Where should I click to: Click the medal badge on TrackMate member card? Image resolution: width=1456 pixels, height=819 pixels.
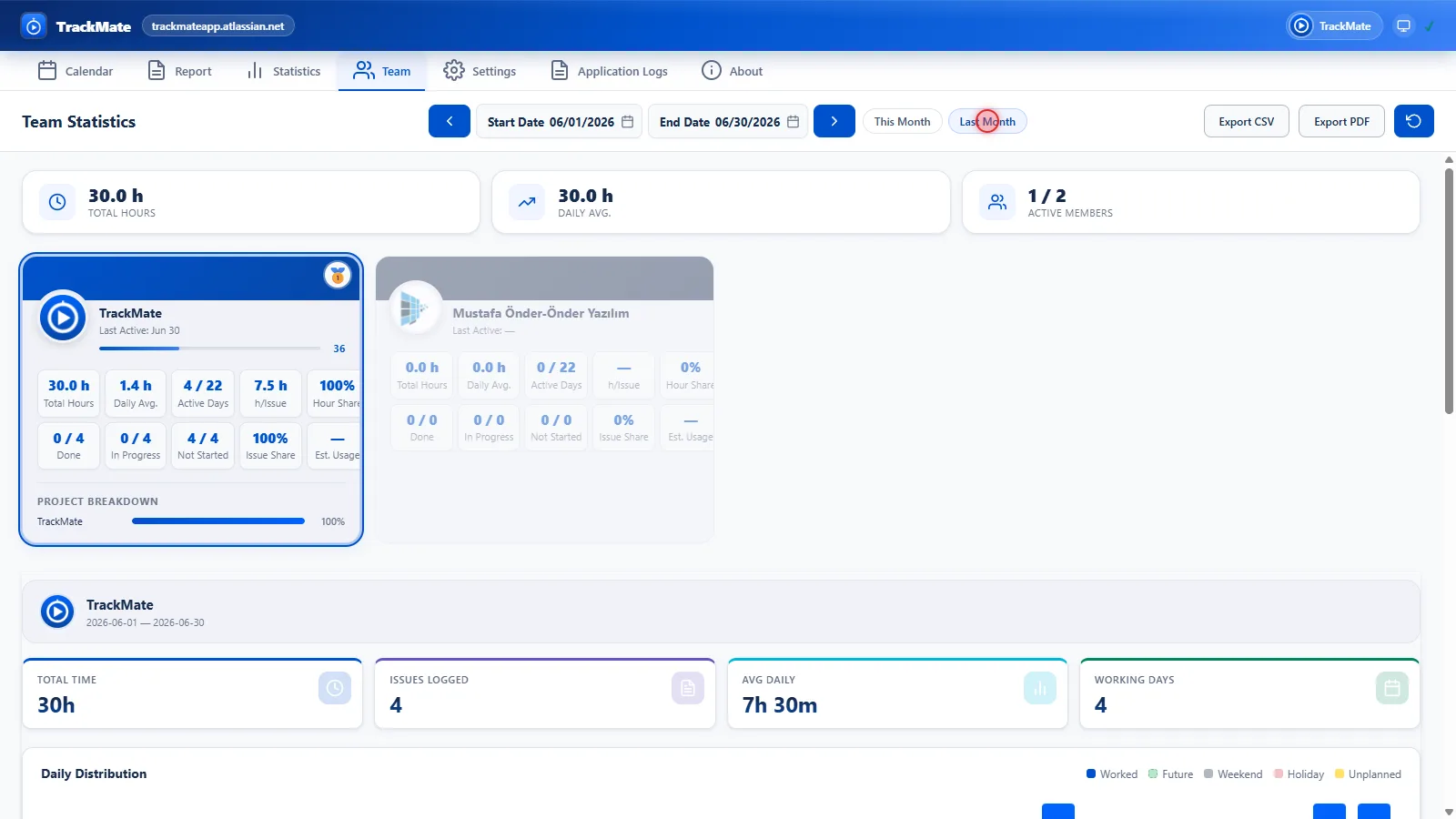pos(338,275)
